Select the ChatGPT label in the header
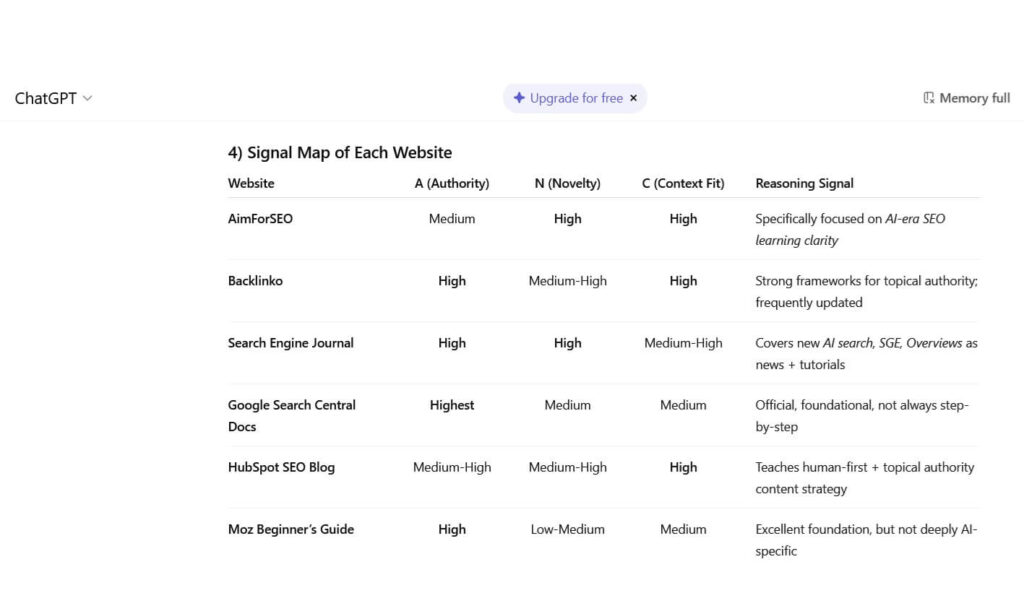Viewport: 1024px width, 593px height. [44, 97]
